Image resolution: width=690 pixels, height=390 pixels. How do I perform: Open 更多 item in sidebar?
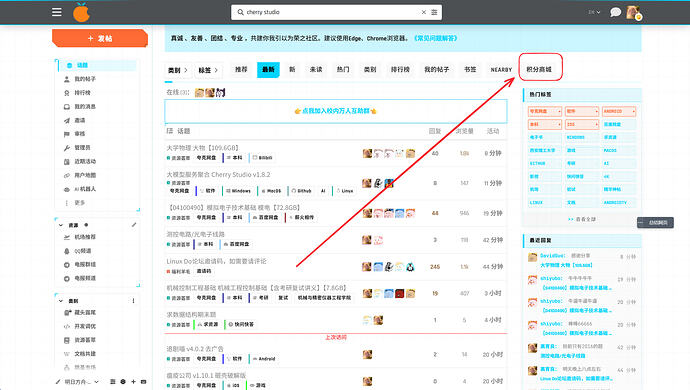[x=79, y=203]
